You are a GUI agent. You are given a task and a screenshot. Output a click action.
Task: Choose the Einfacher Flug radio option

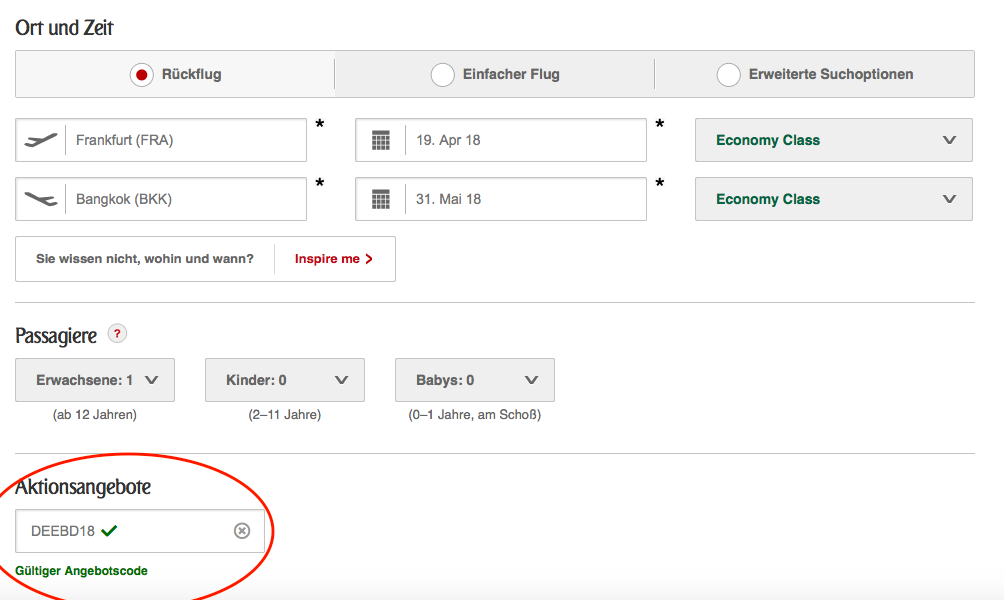point(442,75)
